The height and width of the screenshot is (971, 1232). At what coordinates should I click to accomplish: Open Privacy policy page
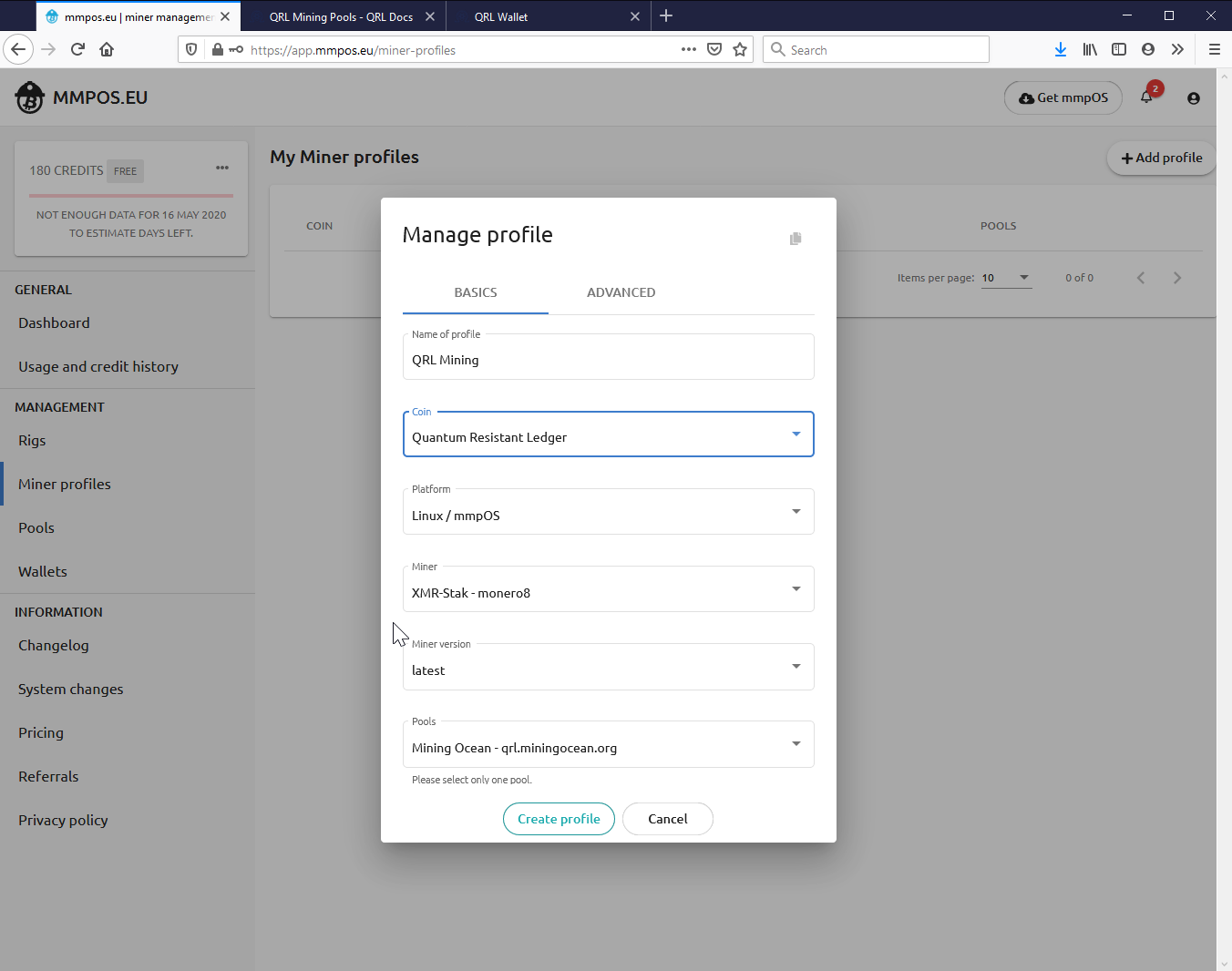(63, 821)
